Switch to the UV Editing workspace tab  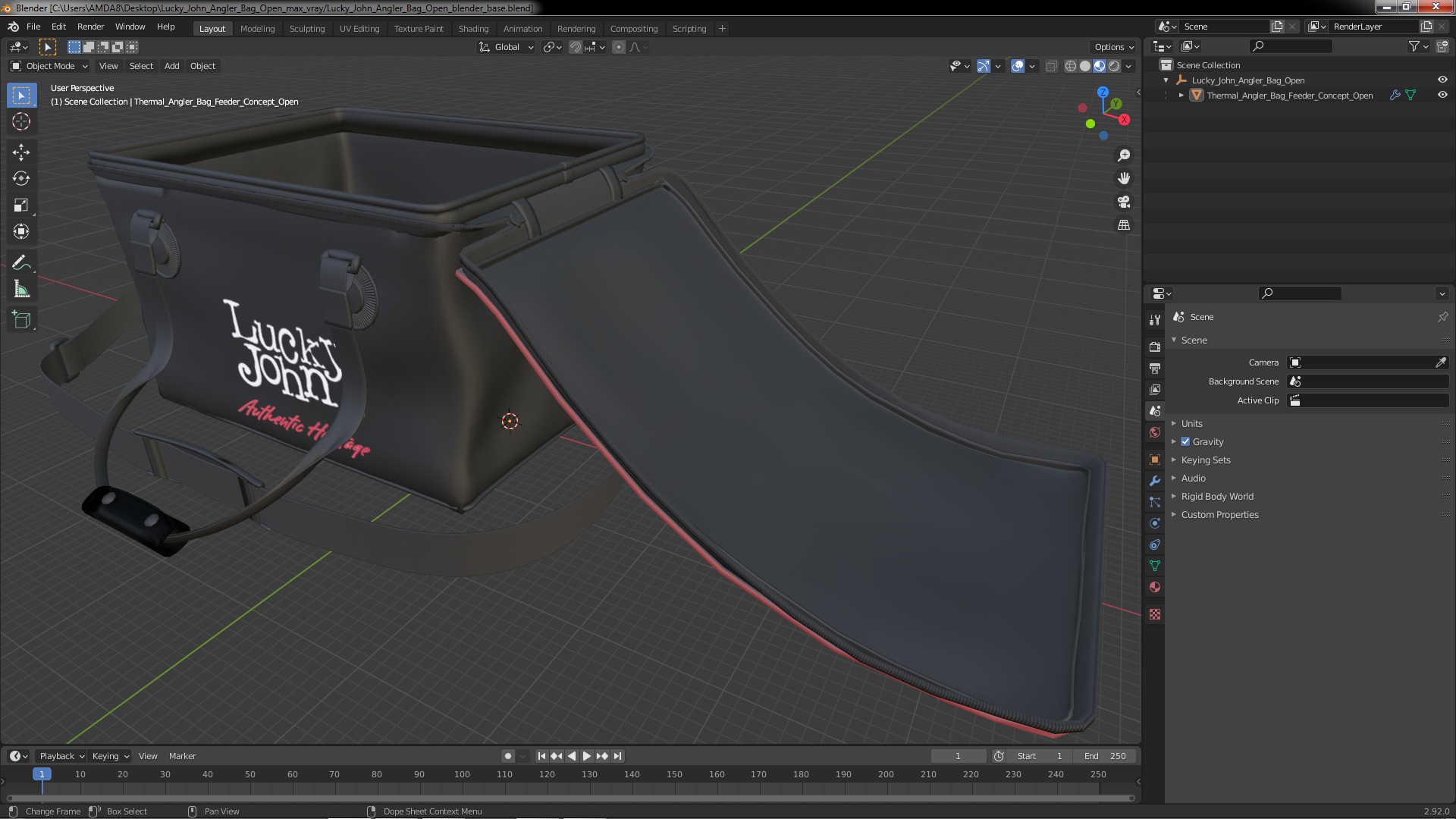pyautogui.click(x=359, y=29)
